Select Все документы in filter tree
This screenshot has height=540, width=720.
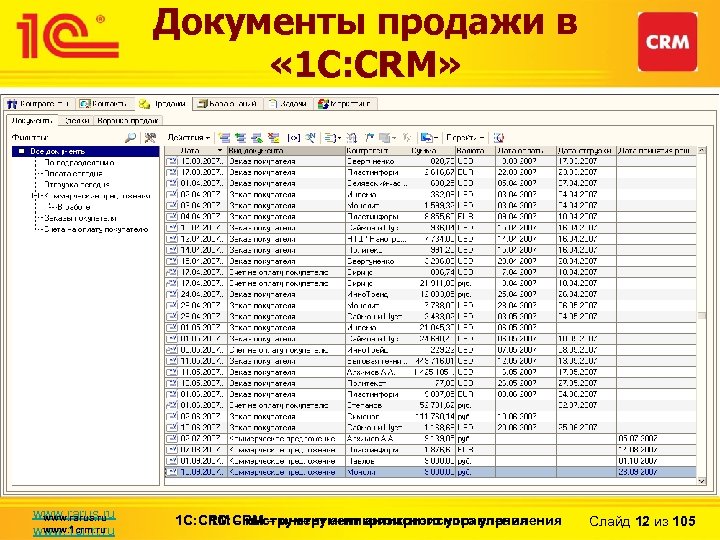tap(57, 151)
